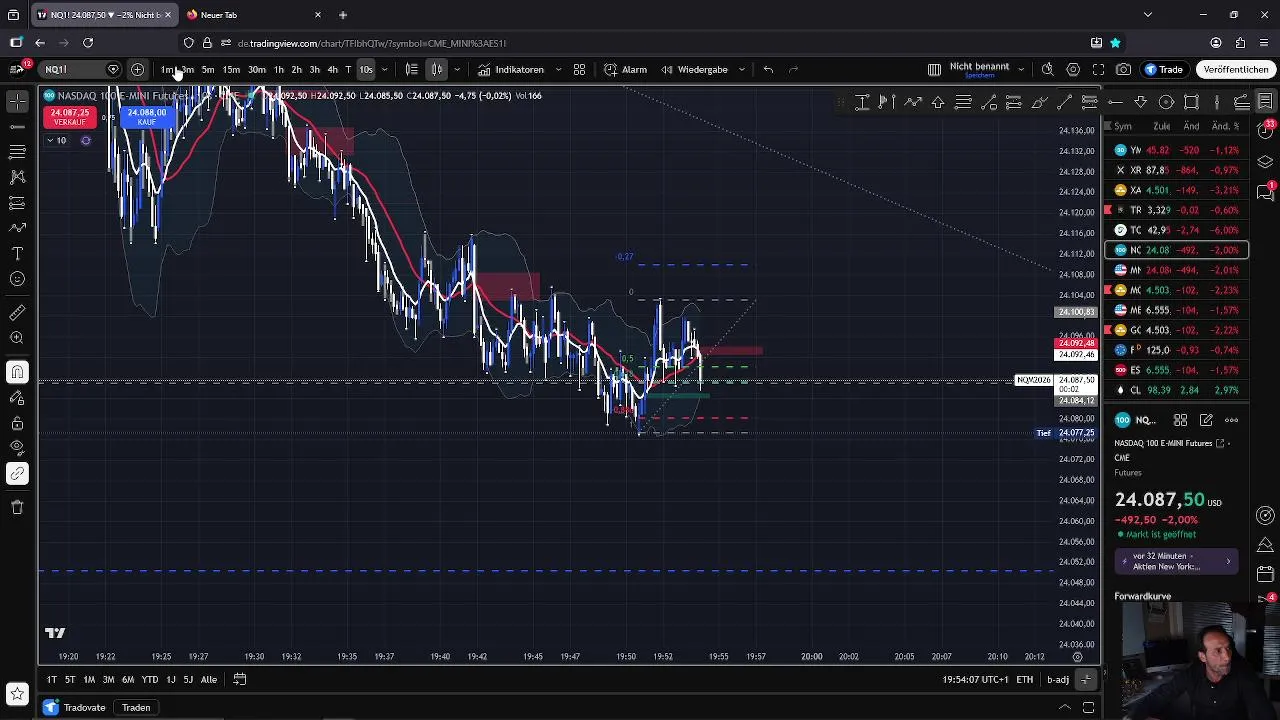This screenshot has height=720, width=1280.
Task: Select the text annotation tool
Action: coord(17,254)
